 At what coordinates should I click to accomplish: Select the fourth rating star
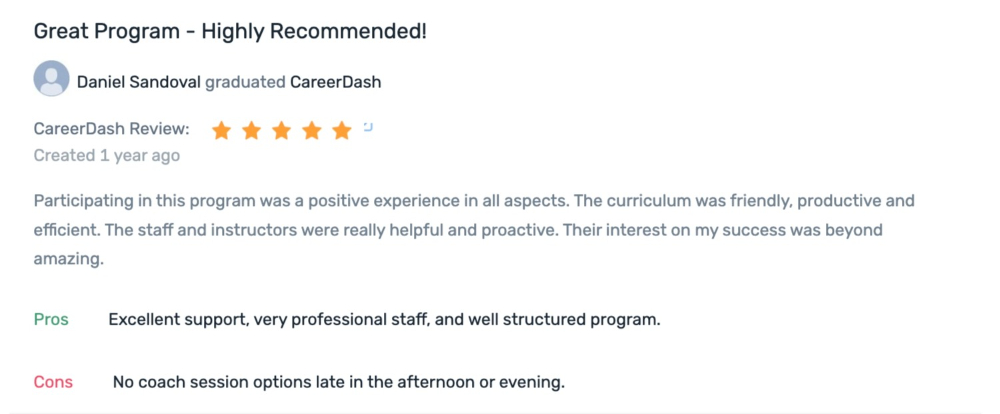[311, 130]
